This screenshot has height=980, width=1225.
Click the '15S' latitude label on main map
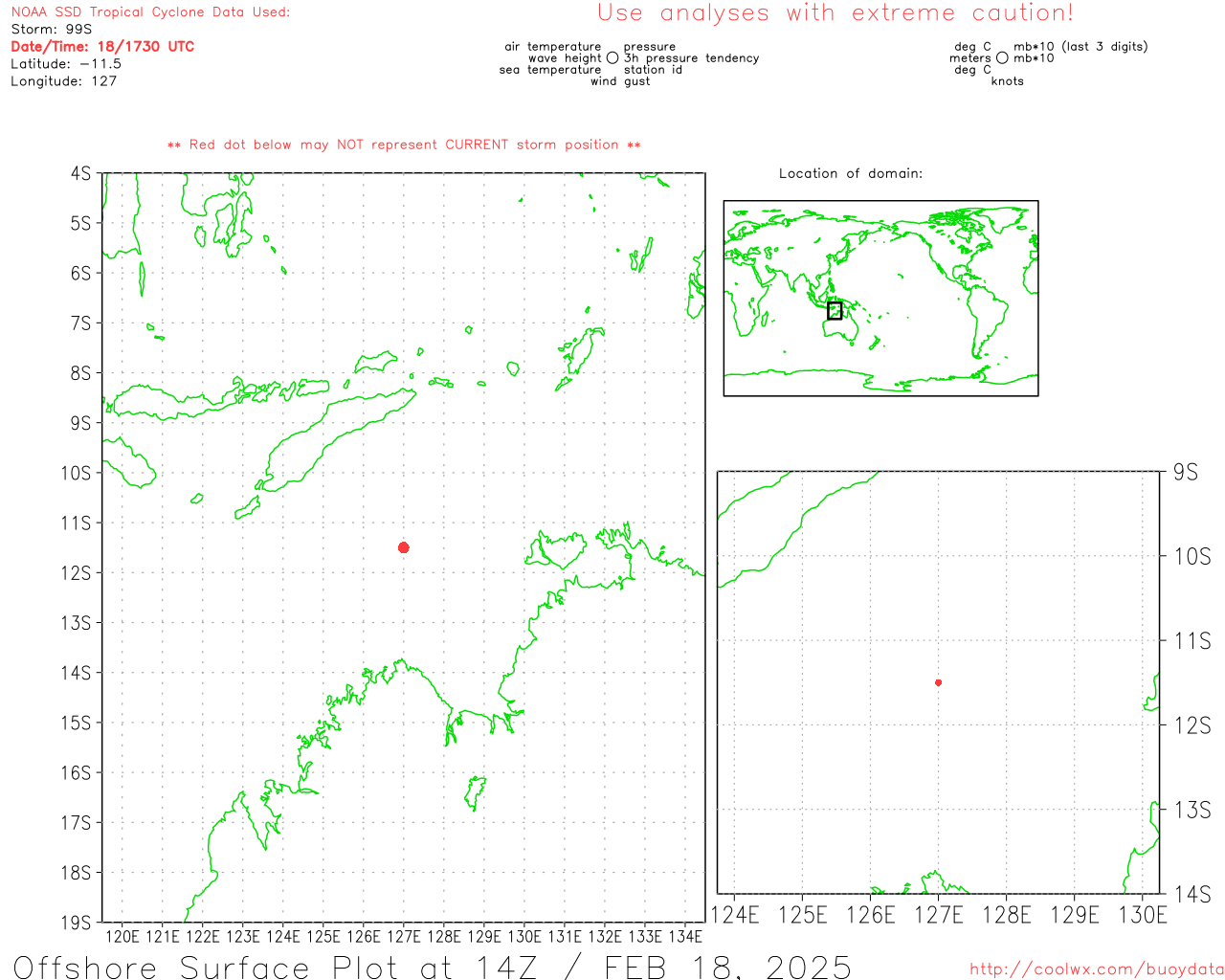click(76, 723)
